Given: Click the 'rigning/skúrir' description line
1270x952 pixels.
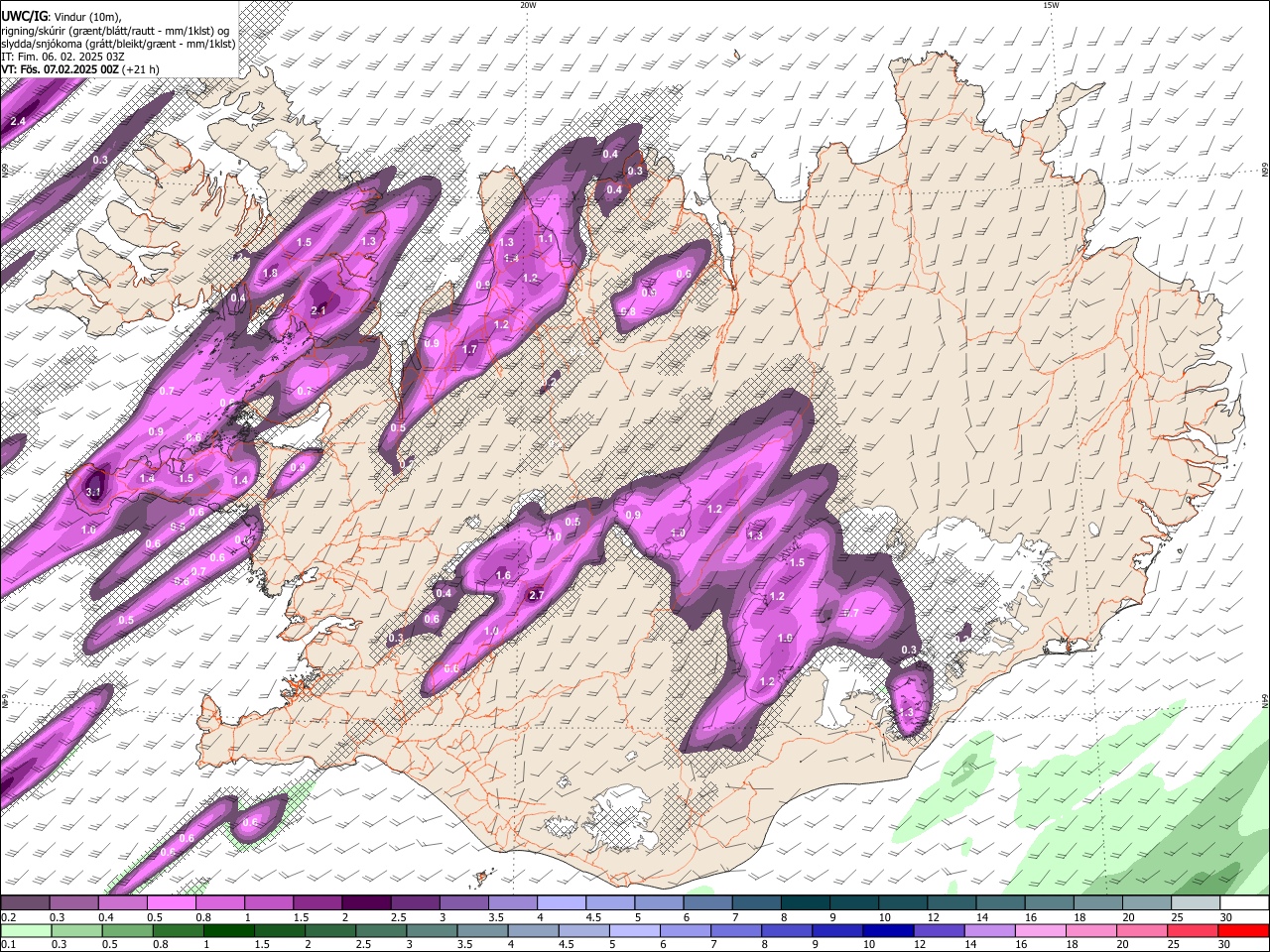Looking at the screenshot, I should 114,31.
